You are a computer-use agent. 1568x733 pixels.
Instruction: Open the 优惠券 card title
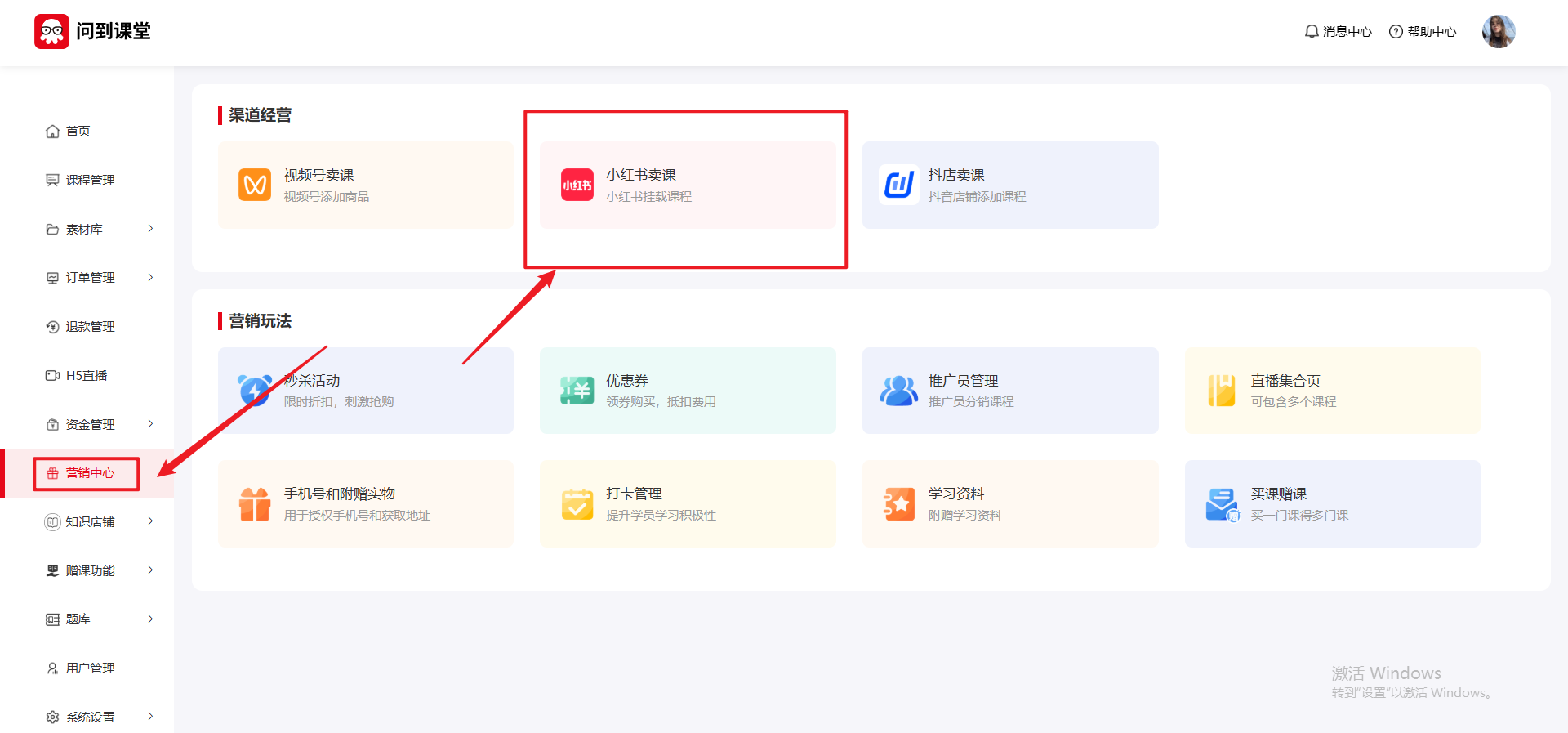tap(627, 381)
